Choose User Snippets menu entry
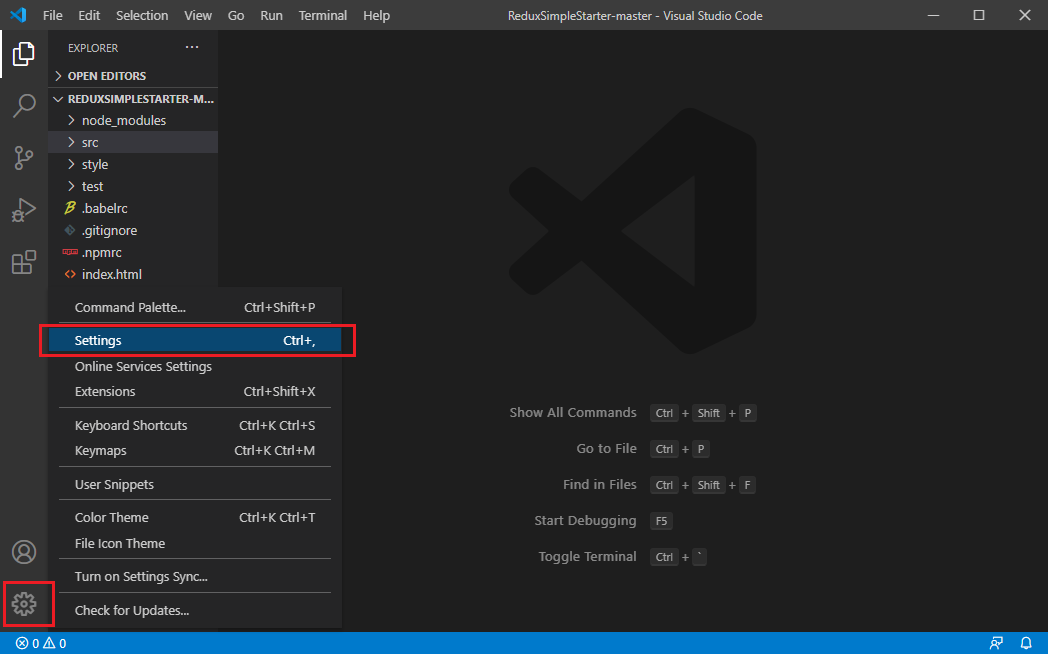1048x654 pixels. click(x=195, y=484)
